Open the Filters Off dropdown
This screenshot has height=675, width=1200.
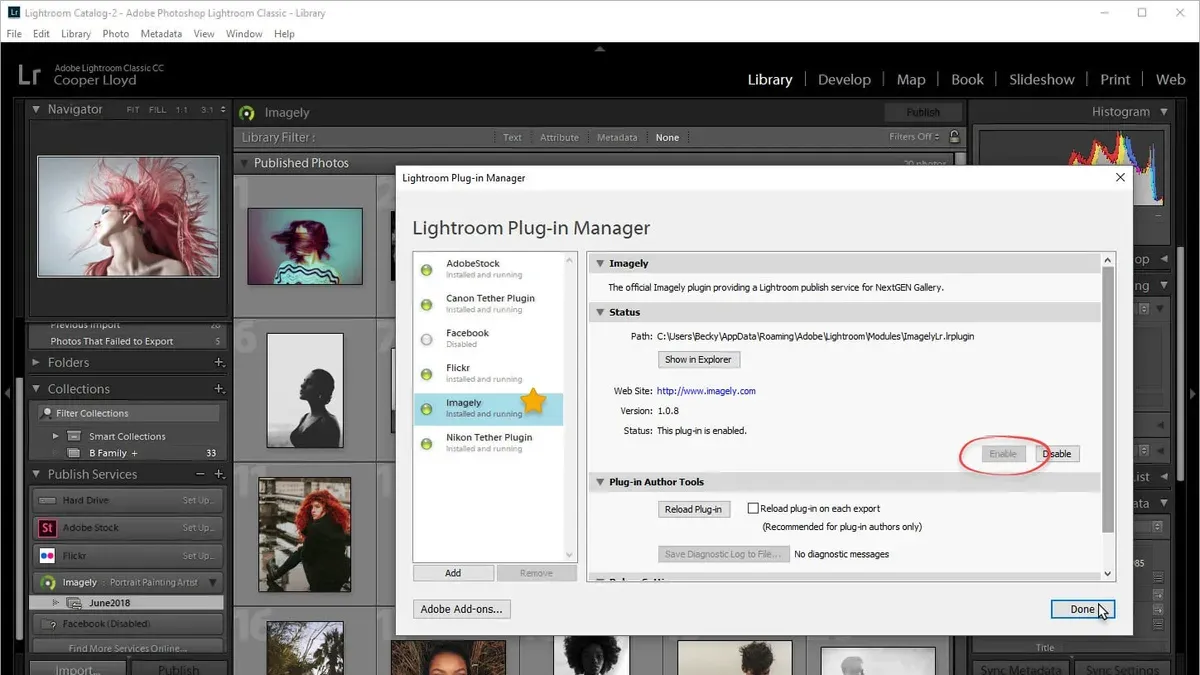click(x=914, y=137)
